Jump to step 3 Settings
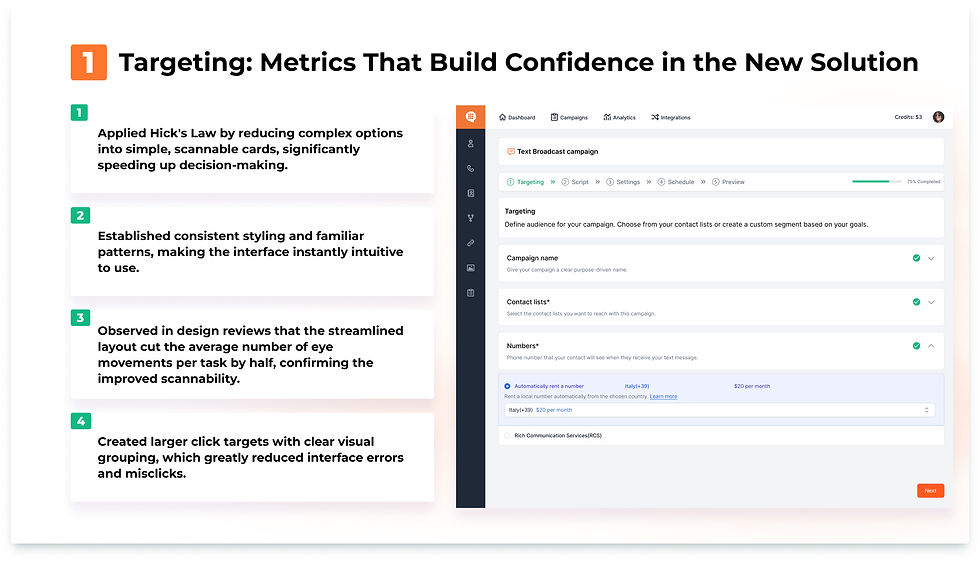980x561 pixels. point(623,182)
